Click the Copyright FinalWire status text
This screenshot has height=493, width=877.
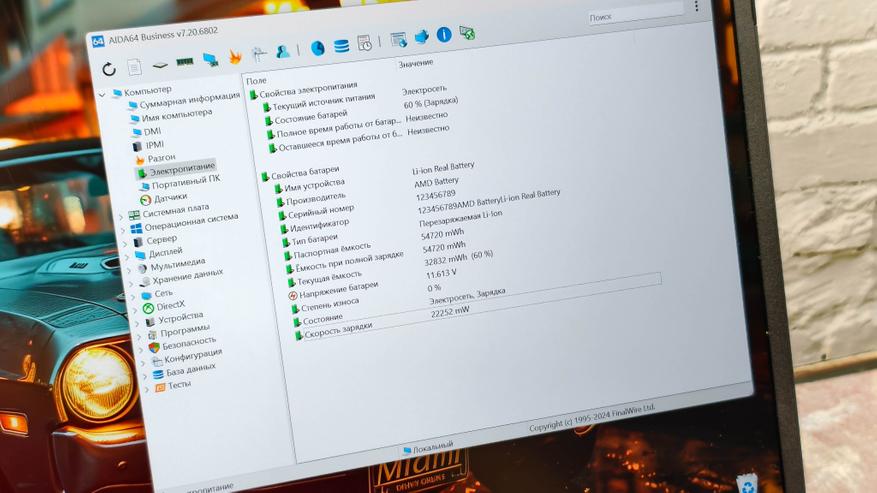[x=592, y=417]
